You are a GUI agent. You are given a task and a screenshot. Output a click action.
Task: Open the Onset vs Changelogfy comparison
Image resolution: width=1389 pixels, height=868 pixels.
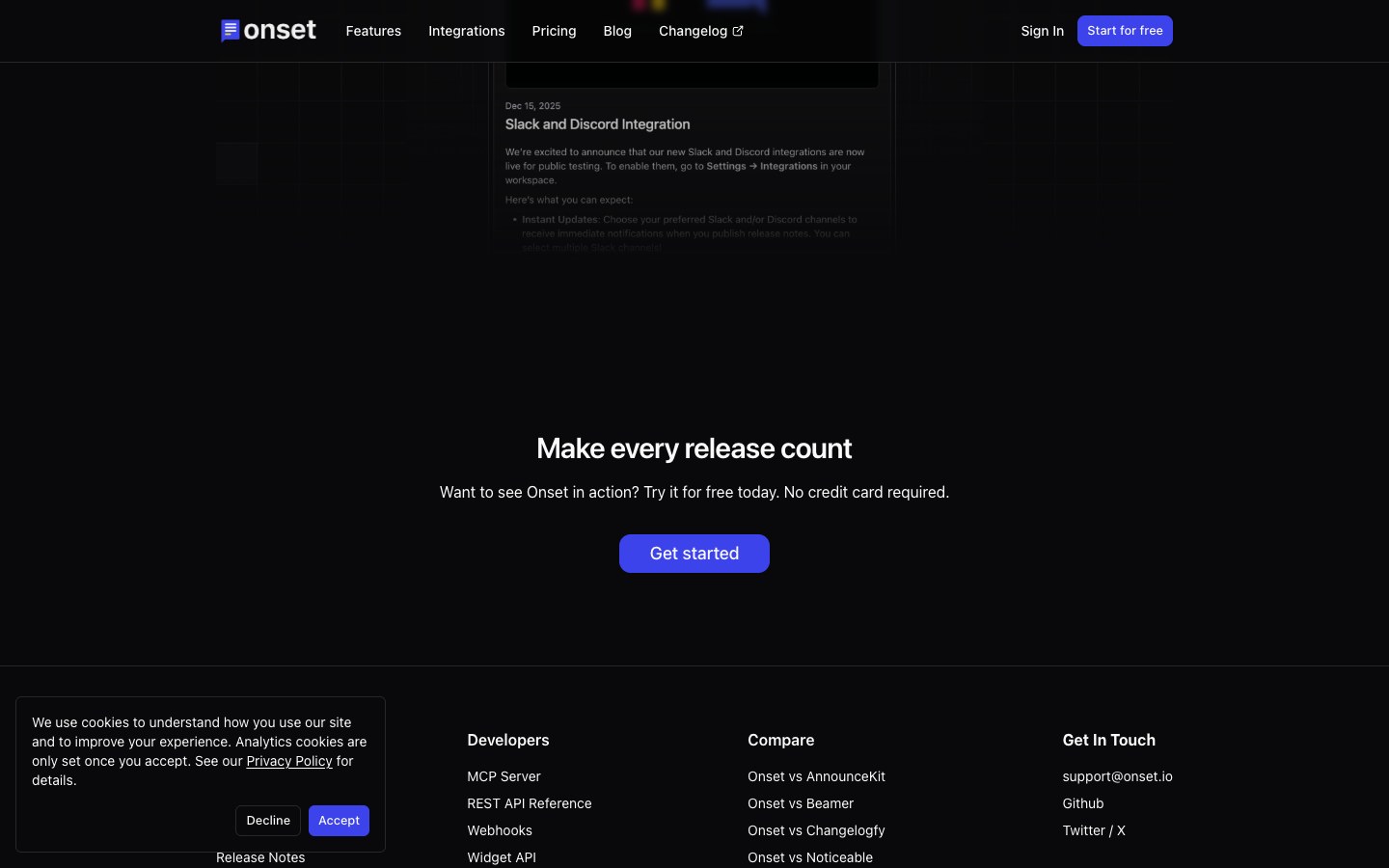(x=816, y=830)
